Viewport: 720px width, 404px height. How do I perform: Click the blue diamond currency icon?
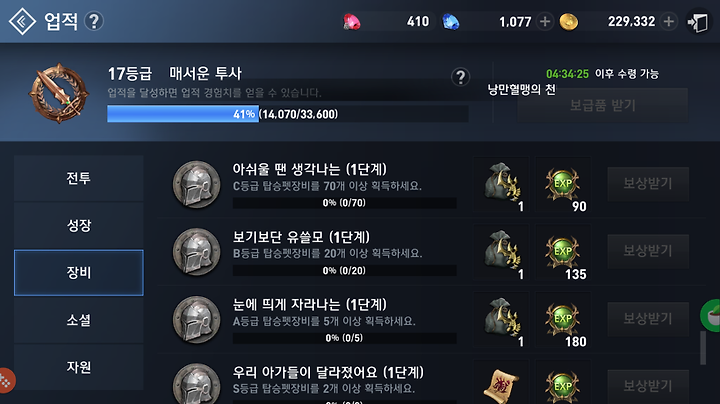450,22
